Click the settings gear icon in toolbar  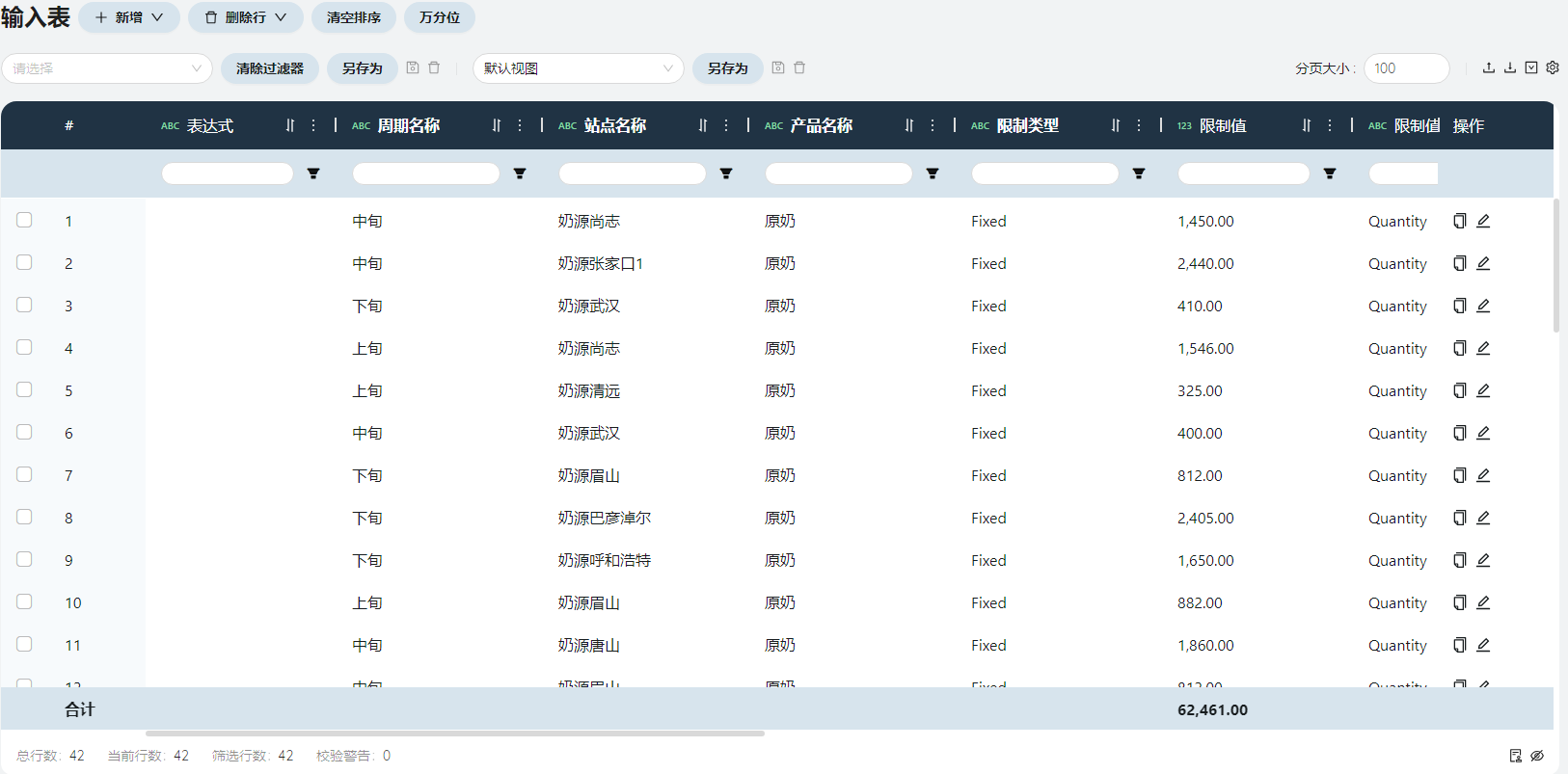1553,67
